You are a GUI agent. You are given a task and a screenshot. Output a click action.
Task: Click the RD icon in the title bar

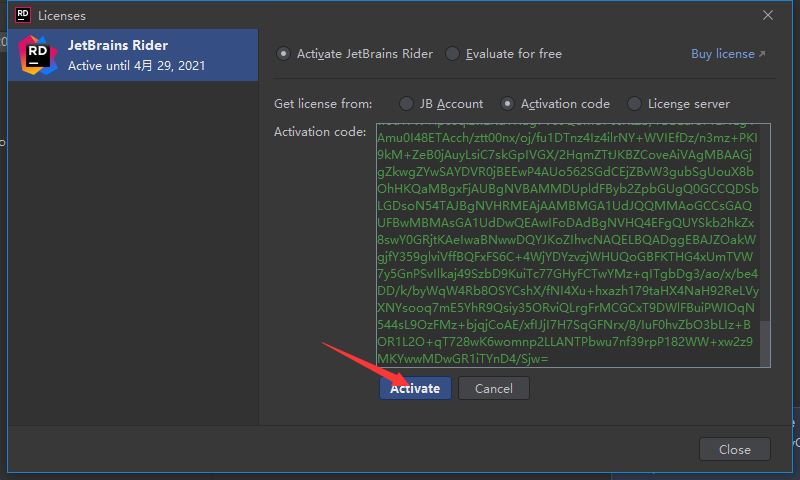click(23, 15)
